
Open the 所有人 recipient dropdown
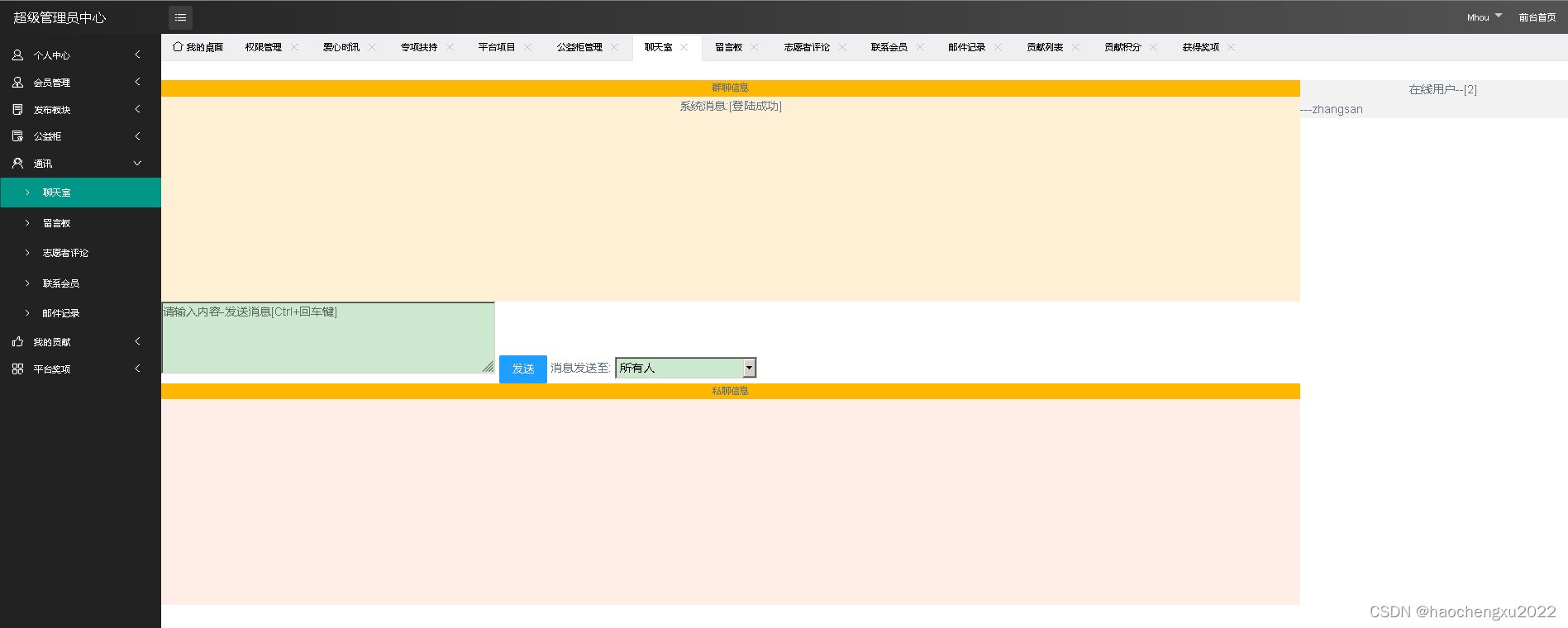[686, 368]
